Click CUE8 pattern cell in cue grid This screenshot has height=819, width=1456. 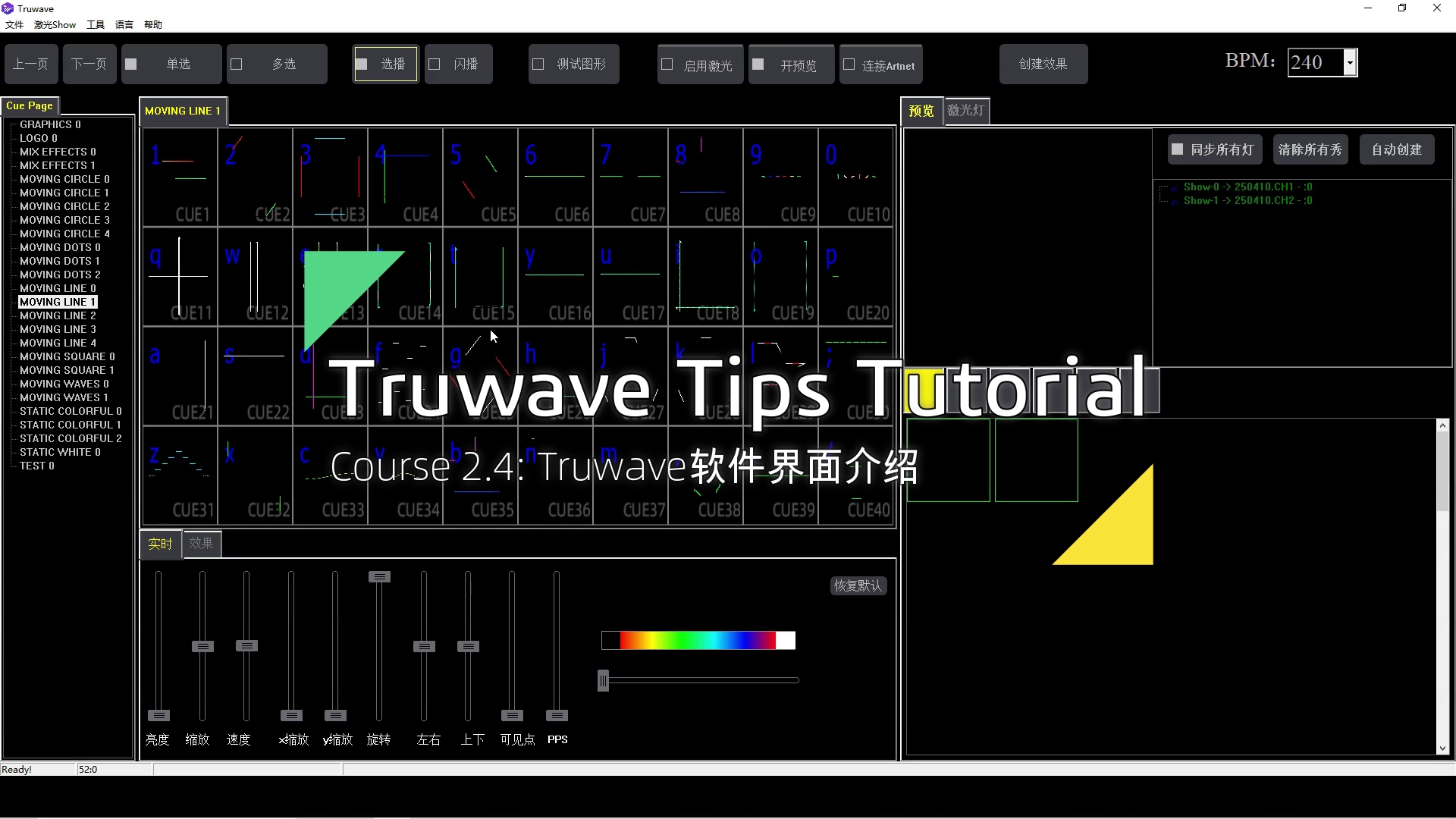coord(705,177)
